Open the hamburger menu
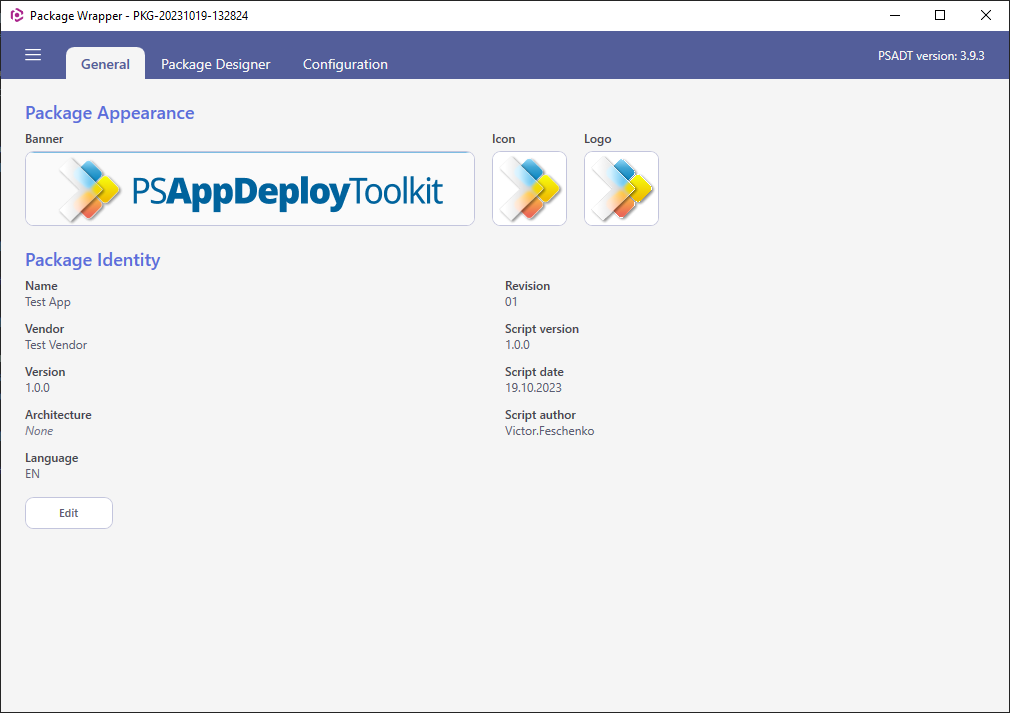The height and width of the screenshot is (713, 1010). click(33, 55)
